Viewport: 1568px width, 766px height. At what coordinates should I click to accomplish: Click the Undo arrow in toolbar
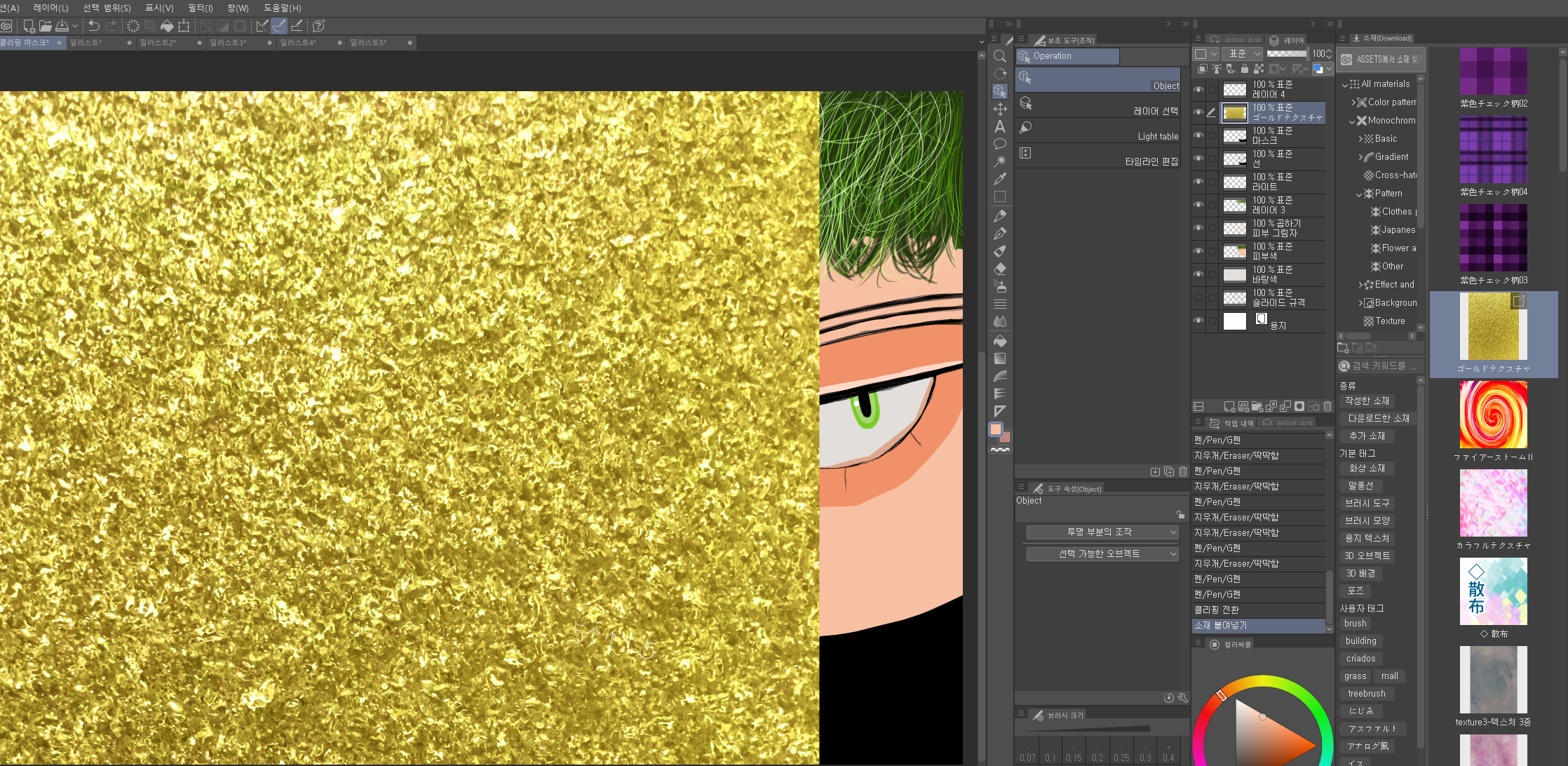[x=93, y=26]
